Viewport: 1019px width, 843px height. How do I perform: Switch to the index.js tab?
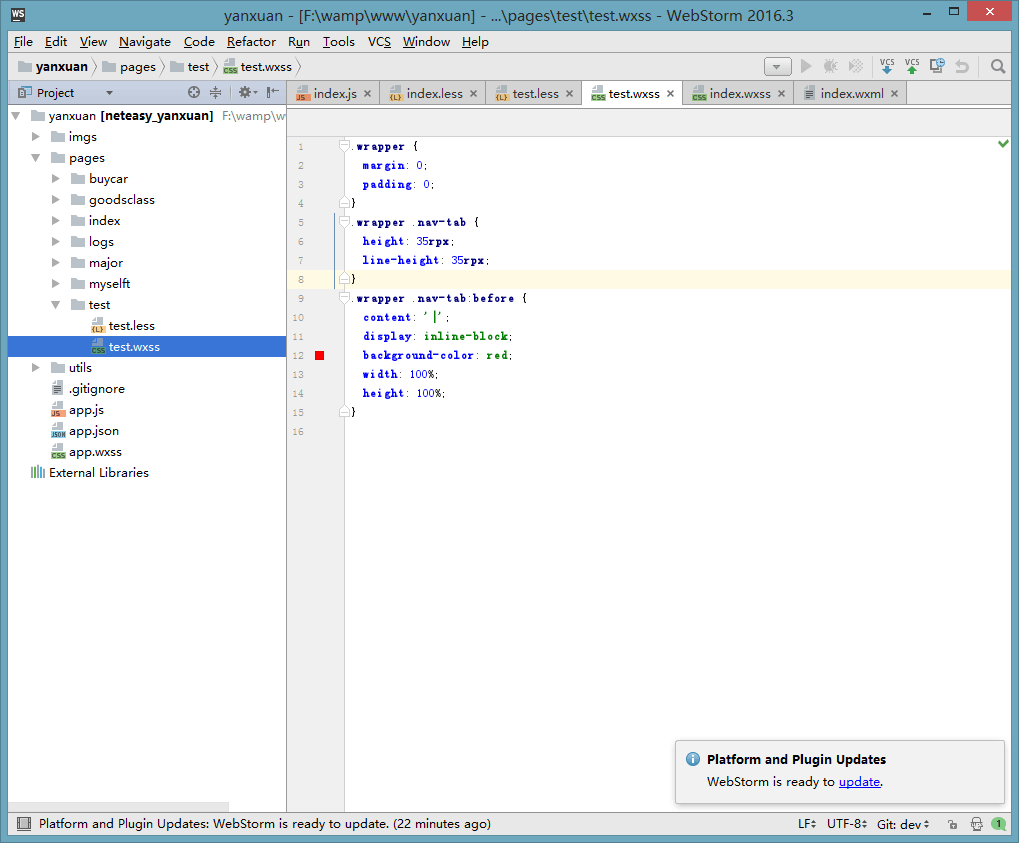click(x=335, y=94)
